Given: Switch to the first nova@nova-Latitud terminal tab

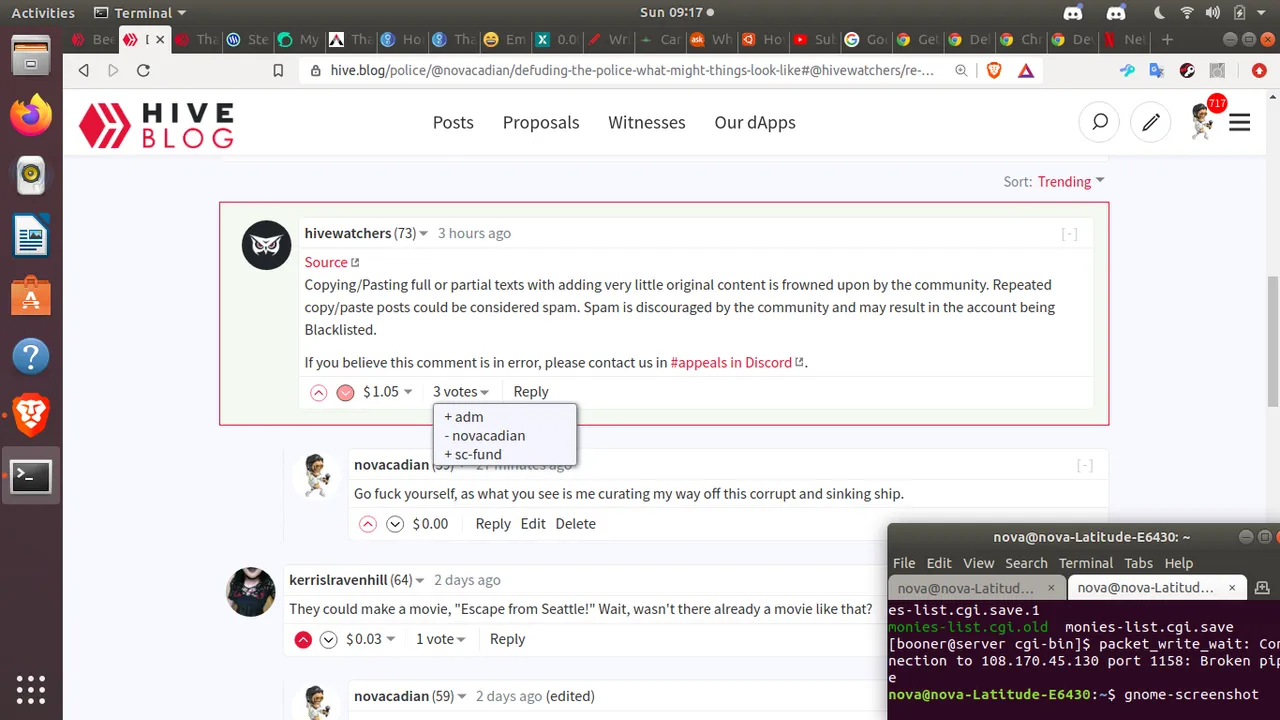Looking at the screenshot, I should pos(976,588).
